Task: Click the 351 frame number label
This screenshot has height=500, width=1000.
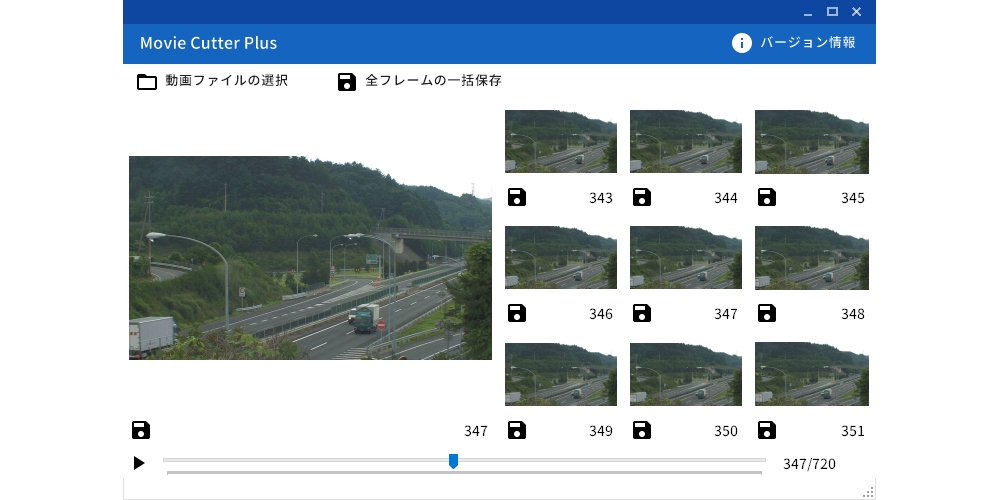Action: tap(853, 431)
